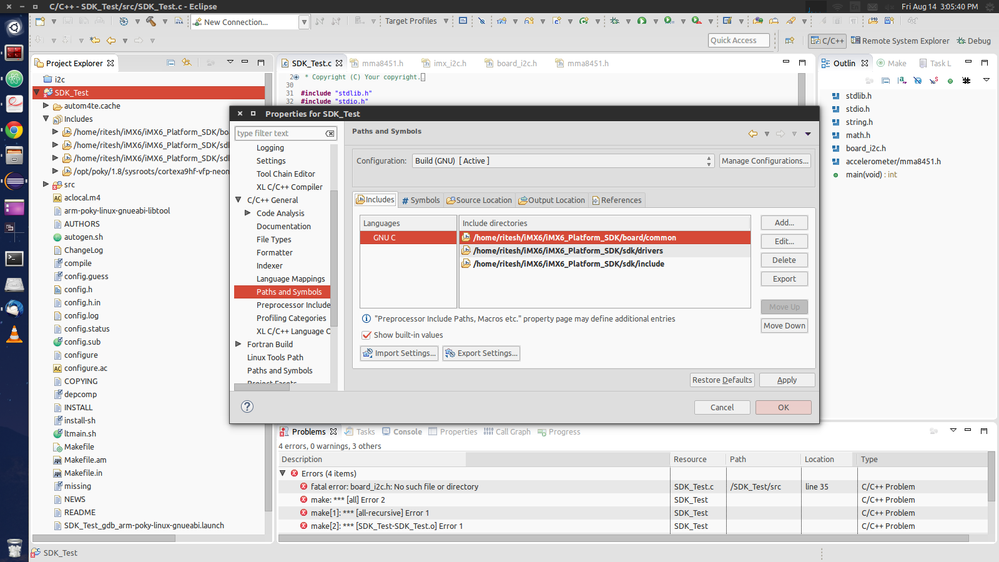The image size is (999, 562).
Task: Minimize the Project Explorer view
Action: pos(245,62)
